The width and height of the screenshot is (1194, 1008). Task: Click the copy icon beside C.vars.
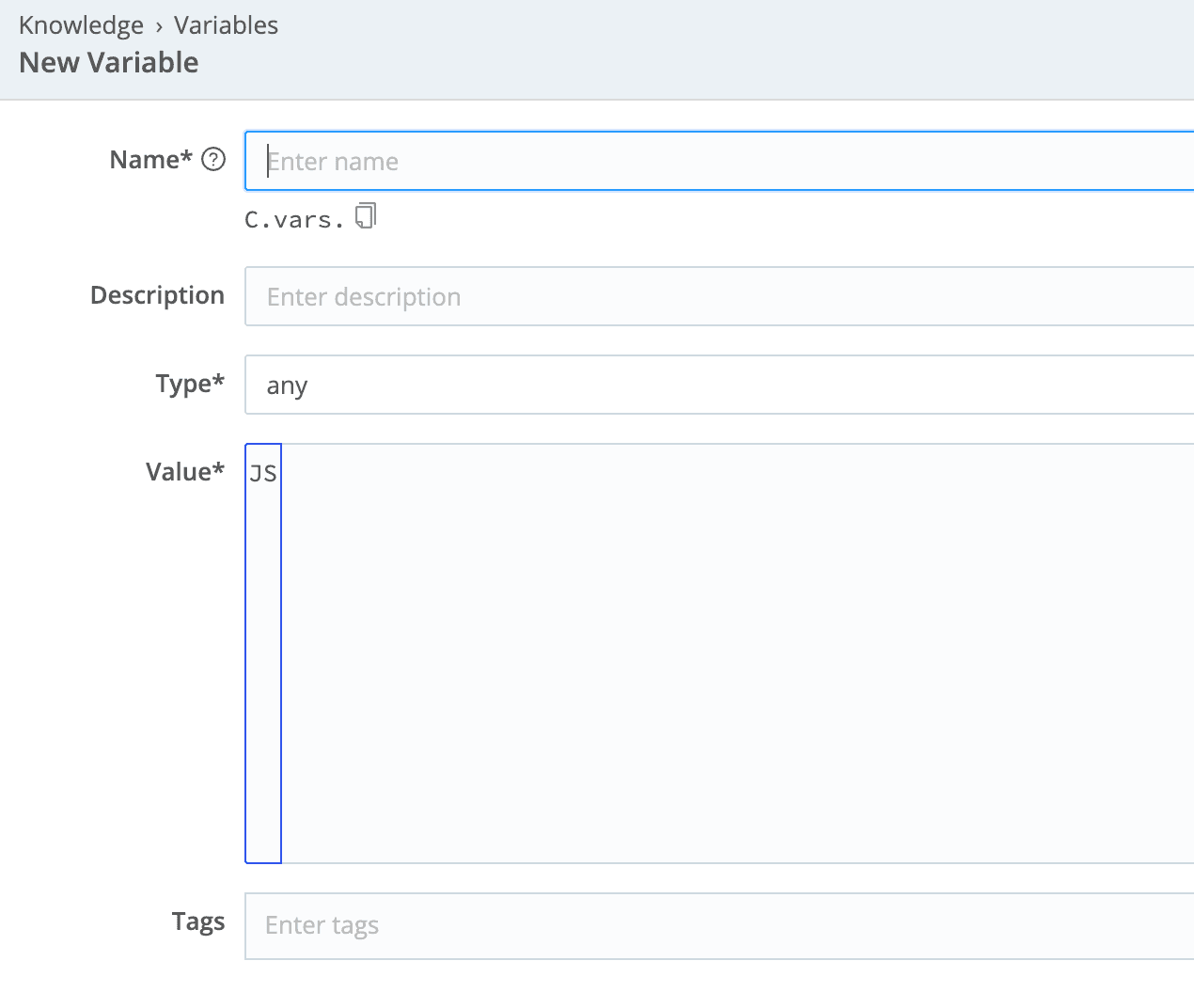[x=367, y=215]
